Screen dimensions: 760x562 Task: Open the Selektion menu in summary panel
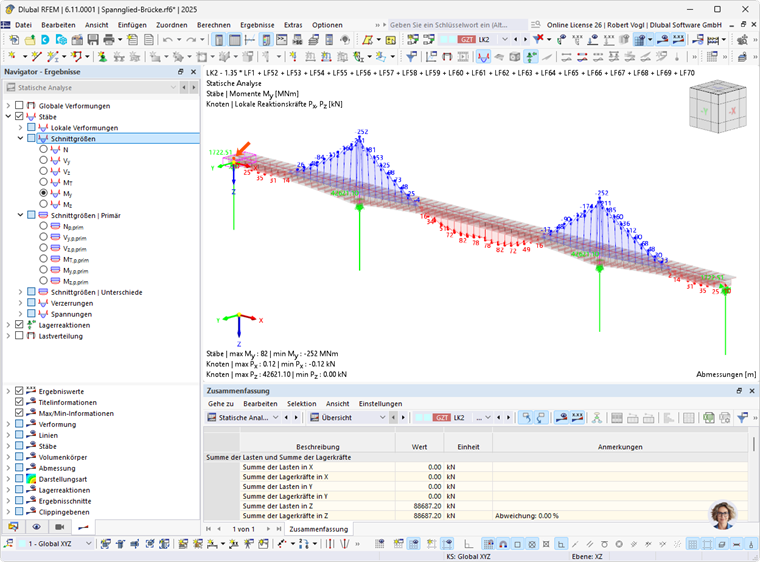click(301, 403)
